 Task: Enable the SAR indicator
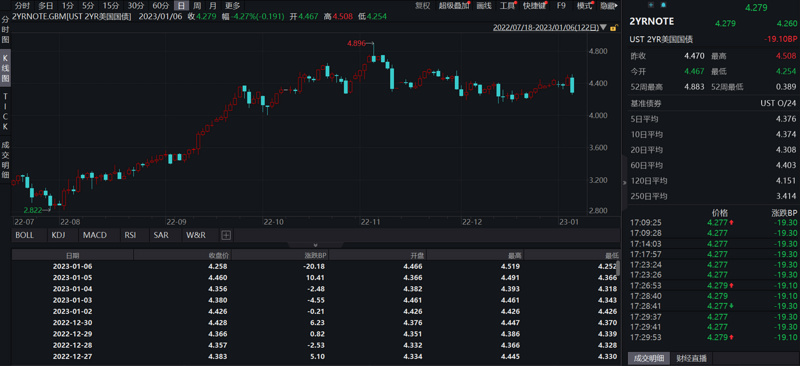point(160,235)
